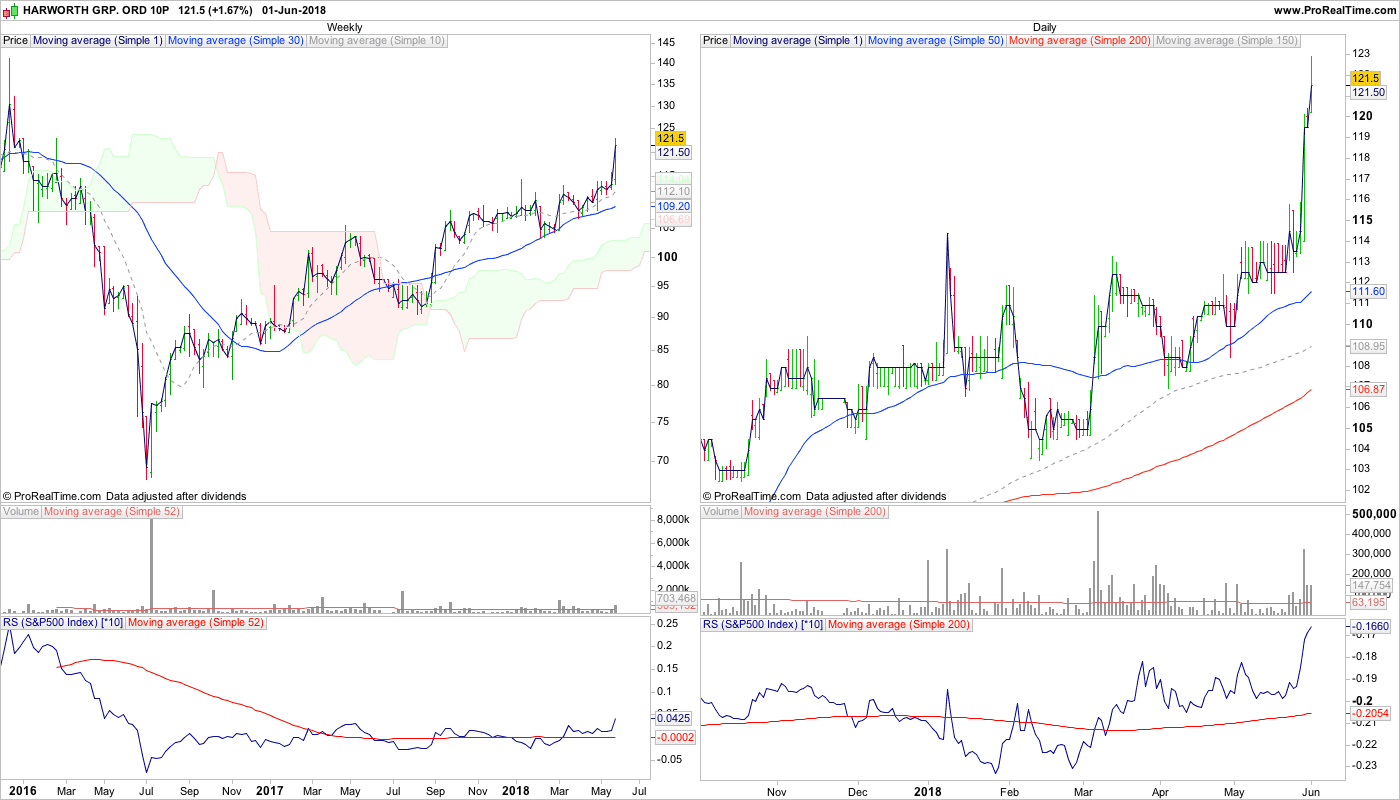Click the Apr label on Daily time axis
The width and height of the screenshot is (1400, 800).
[x=1160, y=791]
